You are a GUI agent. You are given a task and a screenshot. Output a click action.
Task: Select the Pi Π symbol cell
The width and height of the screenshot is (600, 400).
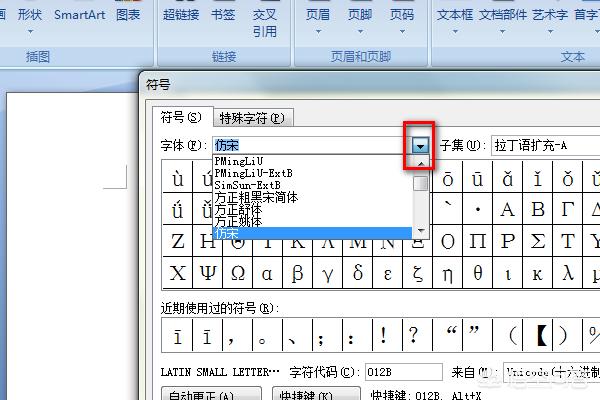(478, 241)
